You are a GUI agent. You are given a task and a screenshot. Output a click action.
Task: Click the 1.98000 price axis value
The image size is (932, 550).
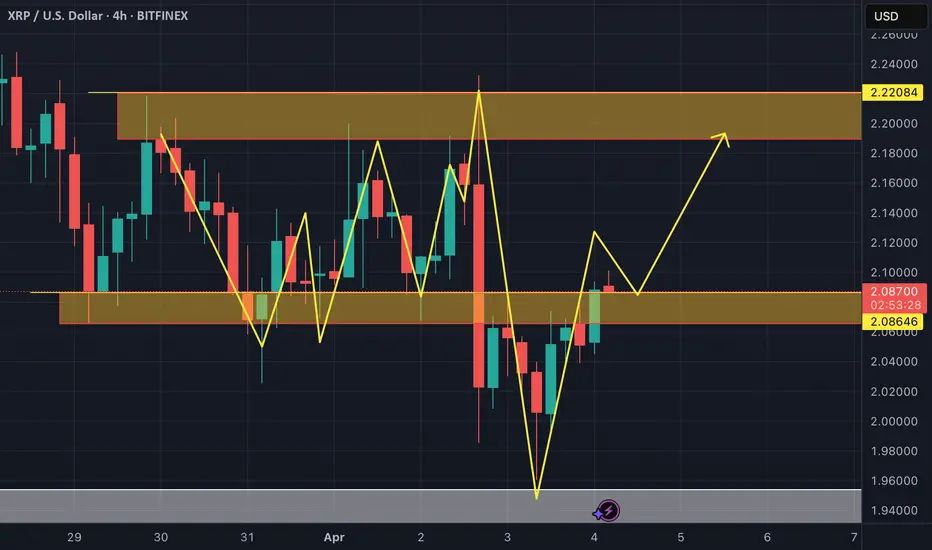point(893,451)
